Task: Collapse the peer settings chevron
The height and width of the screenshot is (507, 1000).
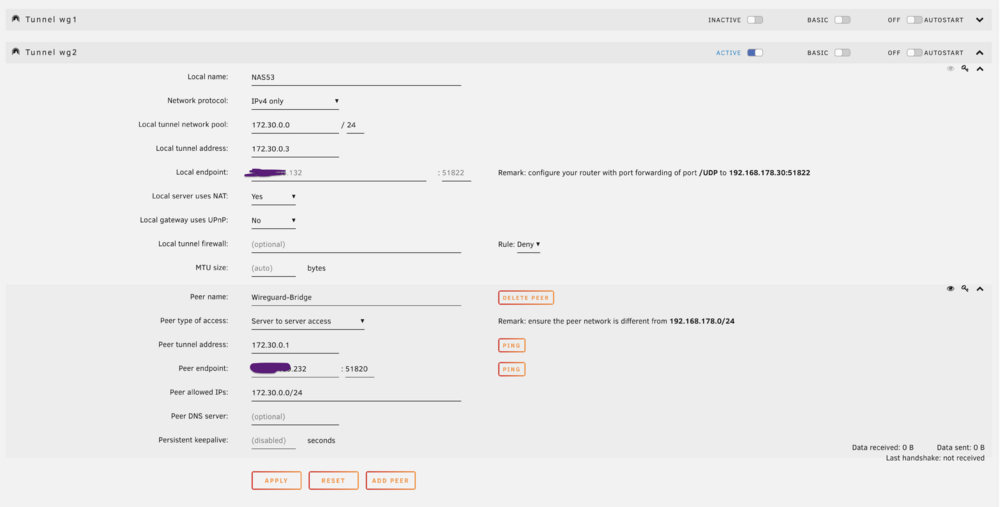Action: [980, 288]
